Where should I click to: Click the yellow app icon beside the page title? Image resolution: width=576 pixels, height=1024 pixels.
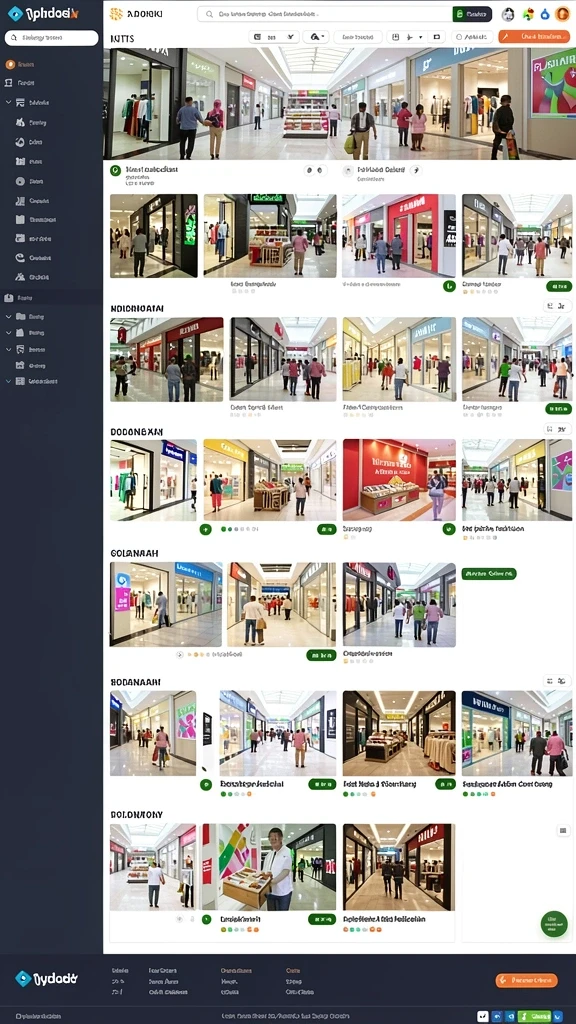tap(116, 14)
